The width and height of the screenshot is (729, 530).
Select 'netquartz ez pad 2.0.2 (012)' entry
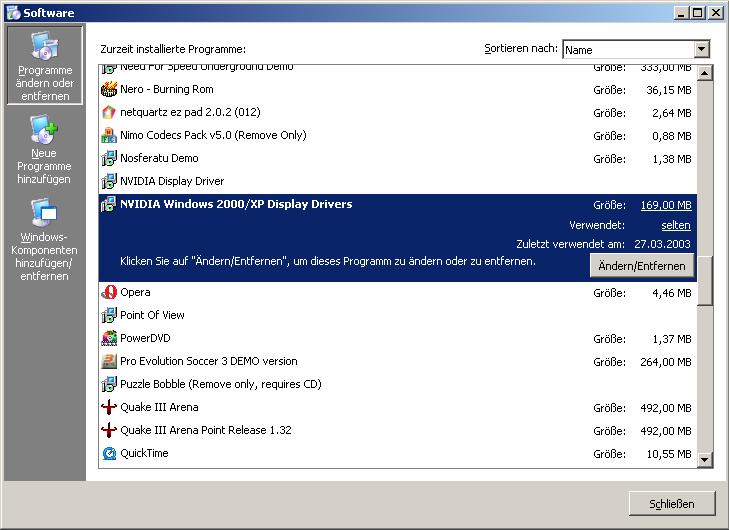(398, 112)
